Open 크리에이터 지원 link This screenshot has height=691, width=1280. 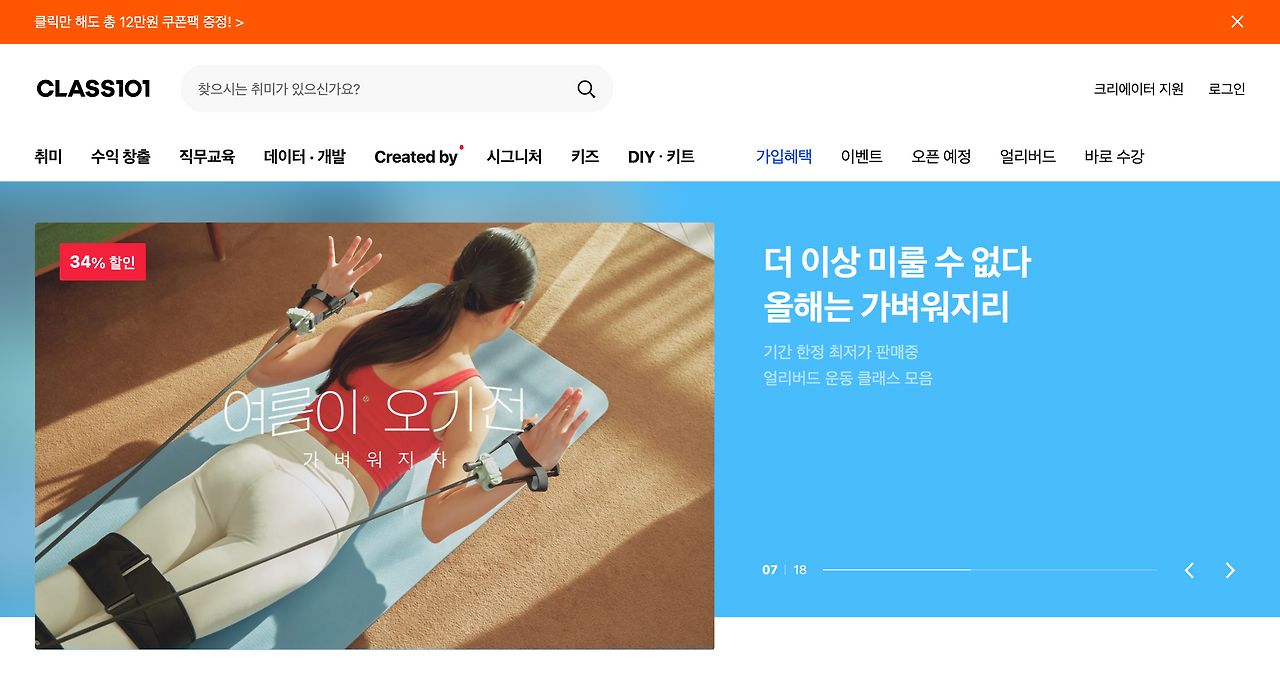1139,89
